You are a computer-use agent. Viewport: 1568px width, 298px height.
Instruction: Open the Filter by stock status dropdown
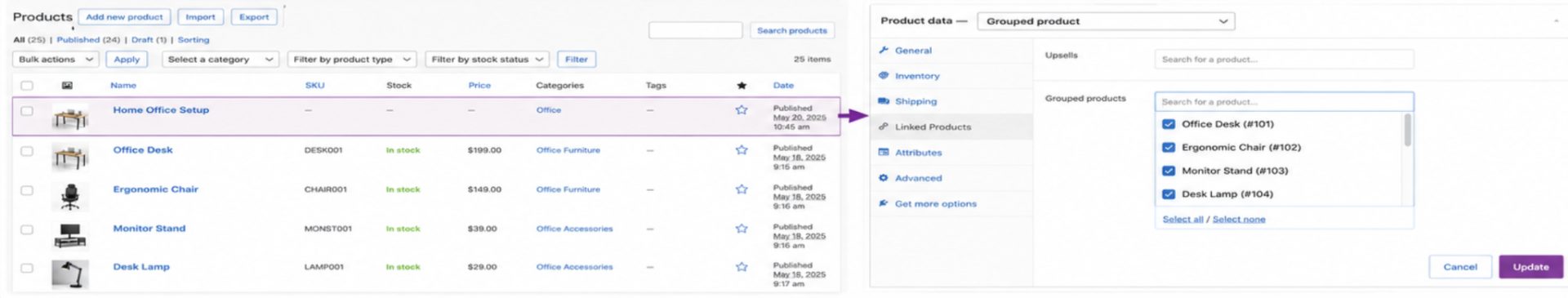point(488,59)
